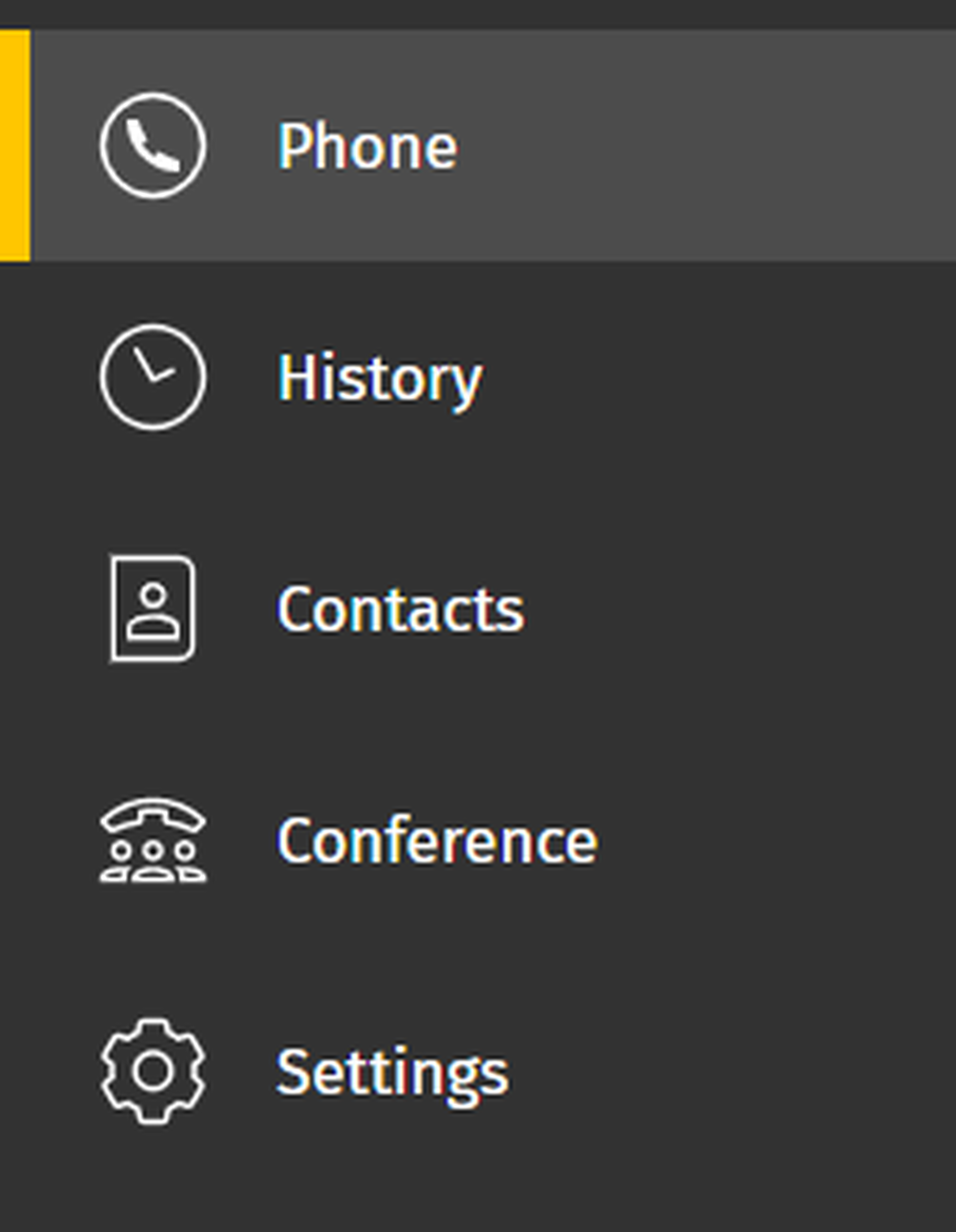Screen dimensions: 956x1232
Task: Click the History clock icon
Action: tap(153, 377)
